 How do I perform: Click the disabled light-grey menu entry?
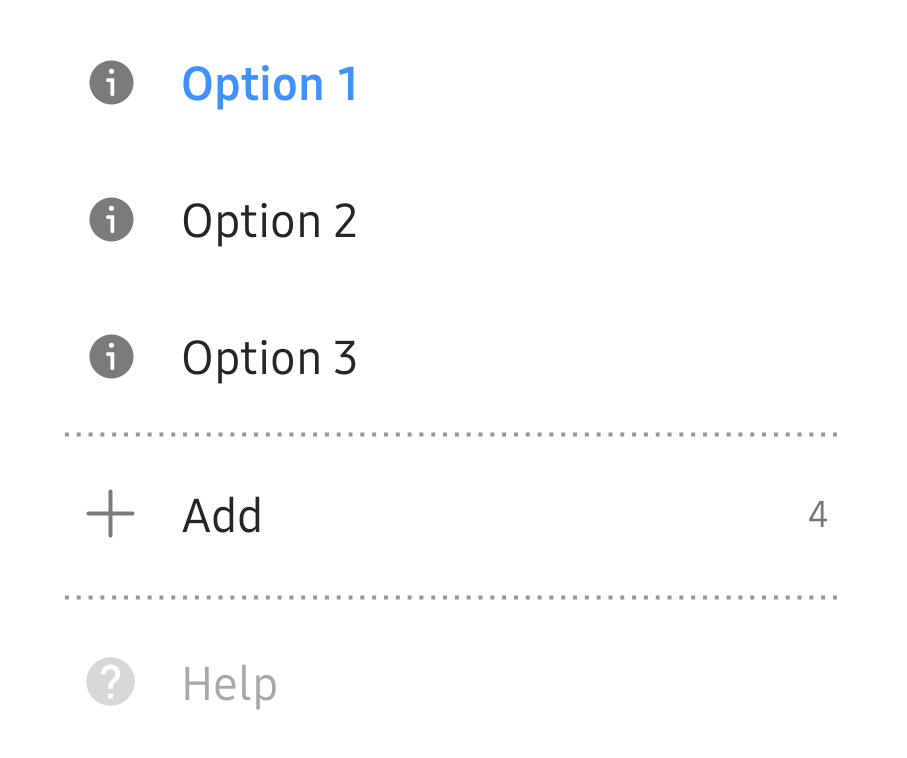coord(229,685)
